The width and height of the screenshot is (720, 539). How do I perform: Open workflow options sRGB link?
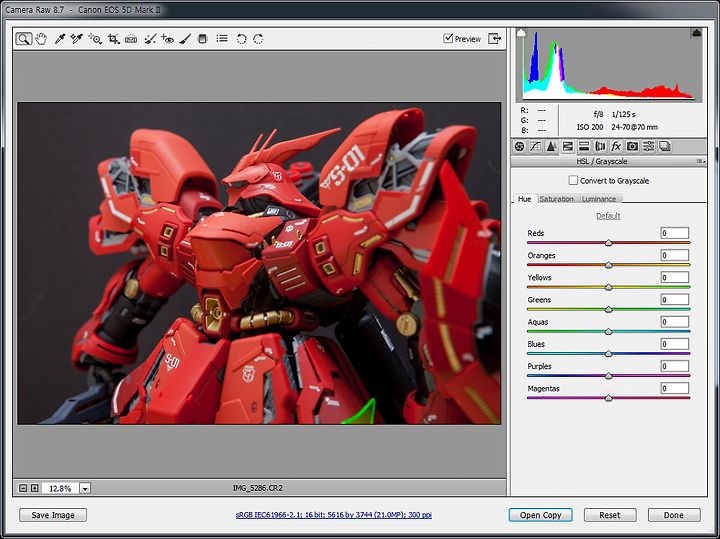coord(334,515)
